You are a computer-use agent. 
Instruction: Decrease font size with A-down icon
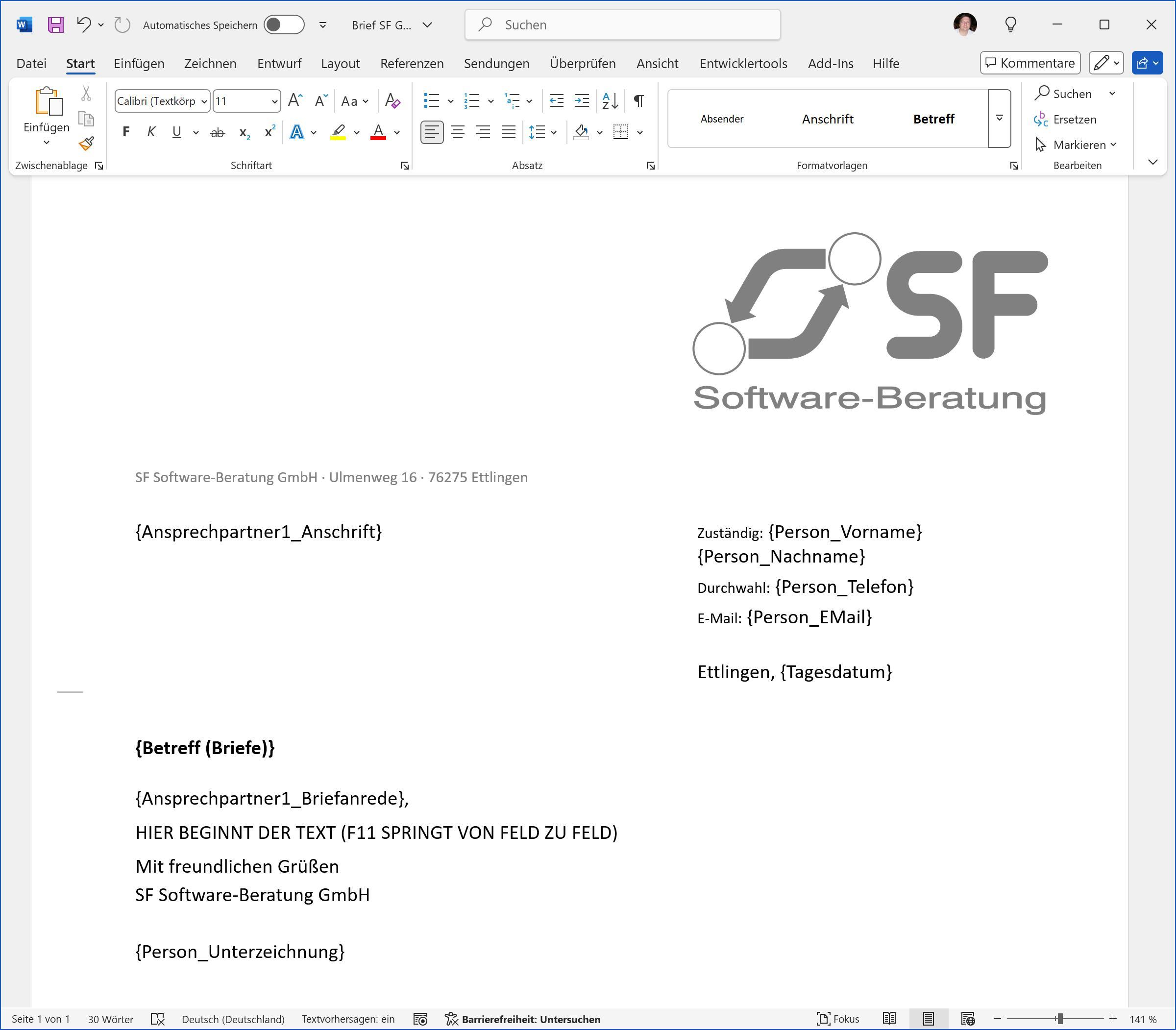click(x=321, y=100)
